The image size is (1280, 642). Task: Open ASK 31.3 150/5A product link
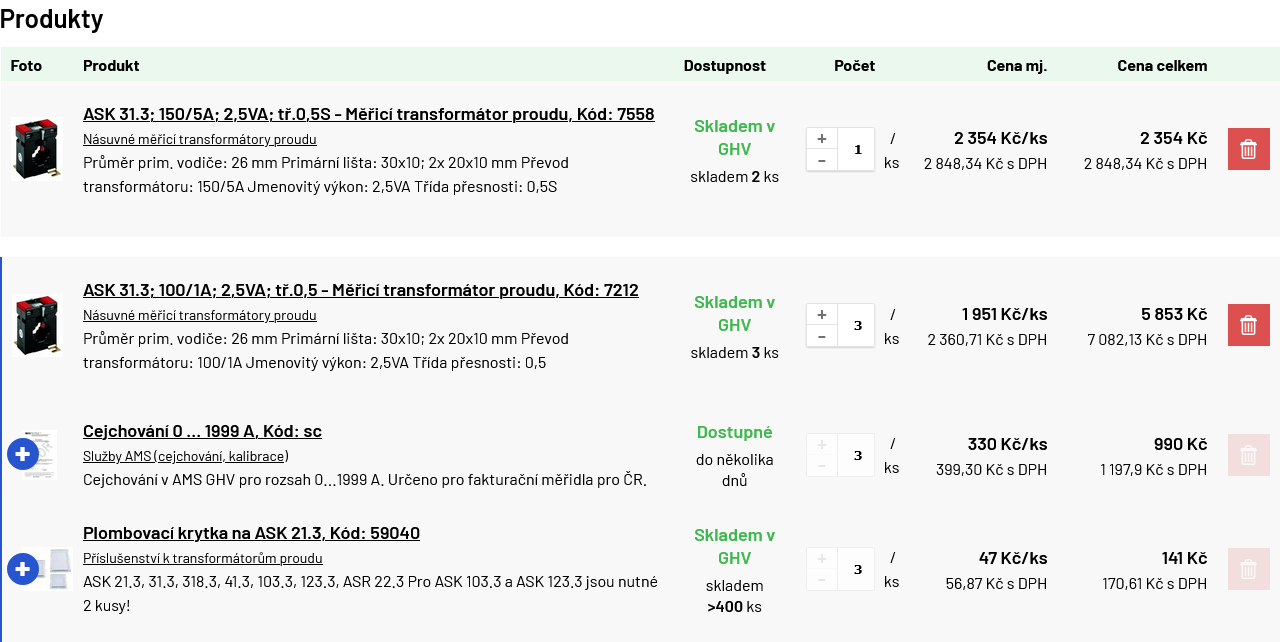tap(369, 114)
